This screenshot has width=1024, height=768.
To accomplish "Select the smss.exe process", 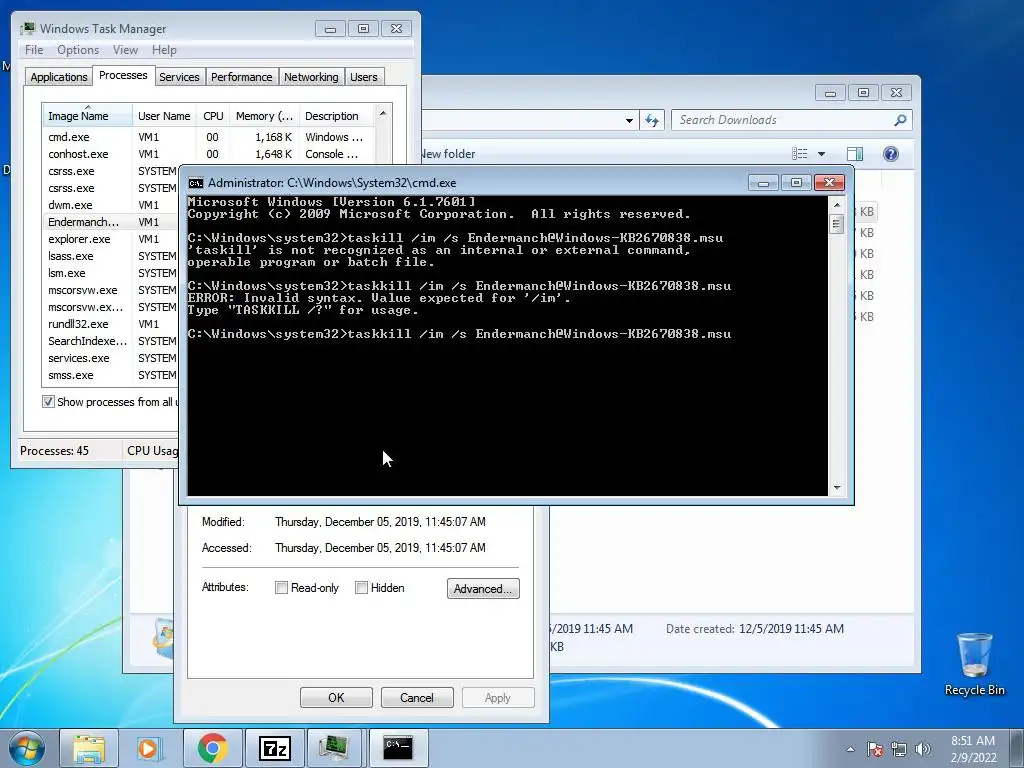I will [x=111, y=375].
